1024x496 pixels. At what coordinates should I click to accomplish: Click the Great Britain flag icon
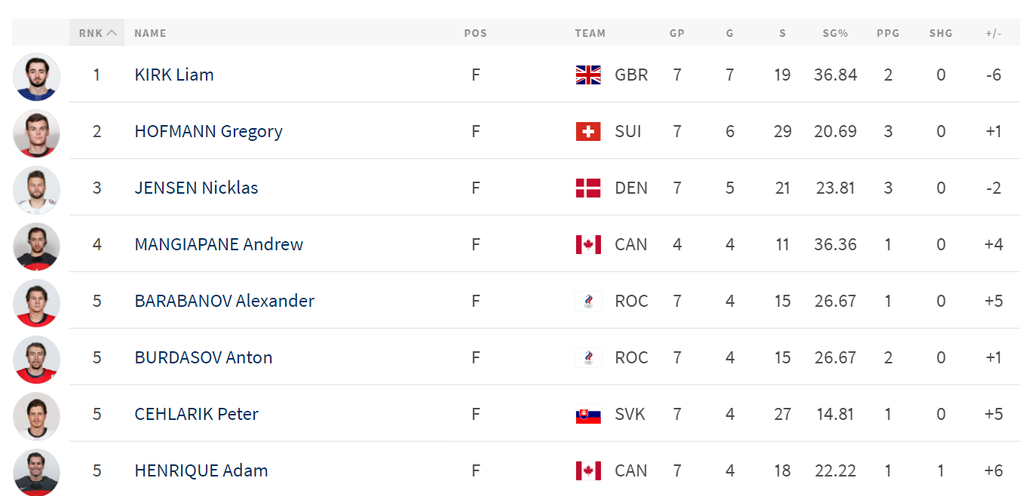pyautogui.click(x=588, y=75)
